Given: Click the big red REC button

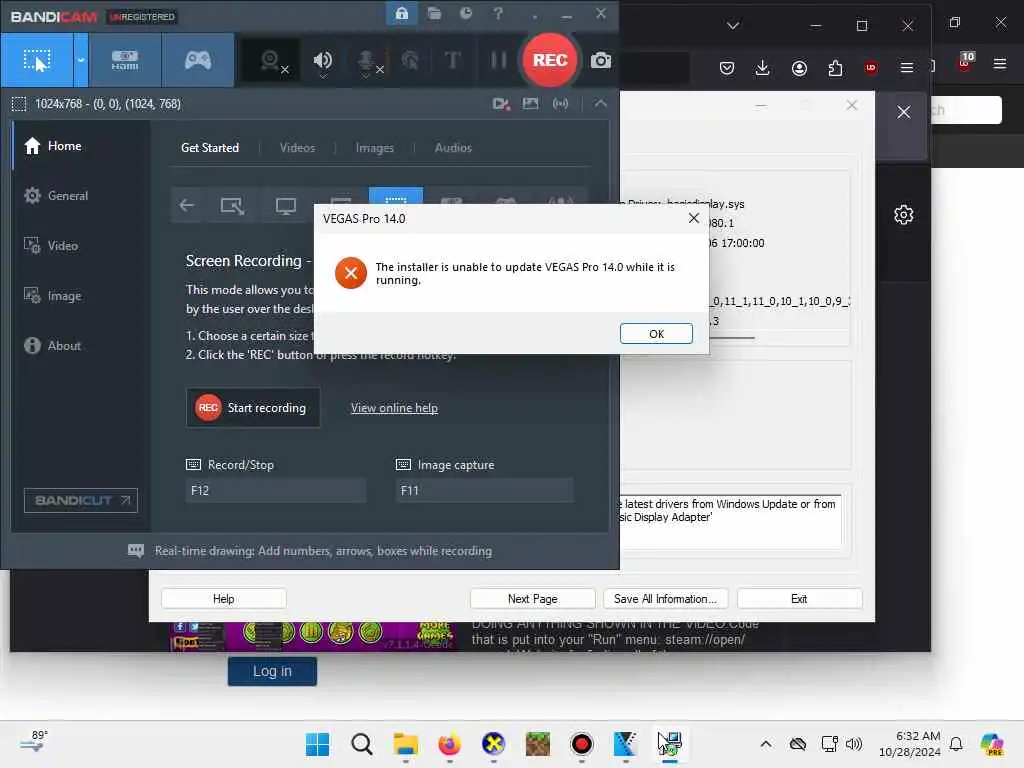Looking at the screenshot, I should coord(550,60).
